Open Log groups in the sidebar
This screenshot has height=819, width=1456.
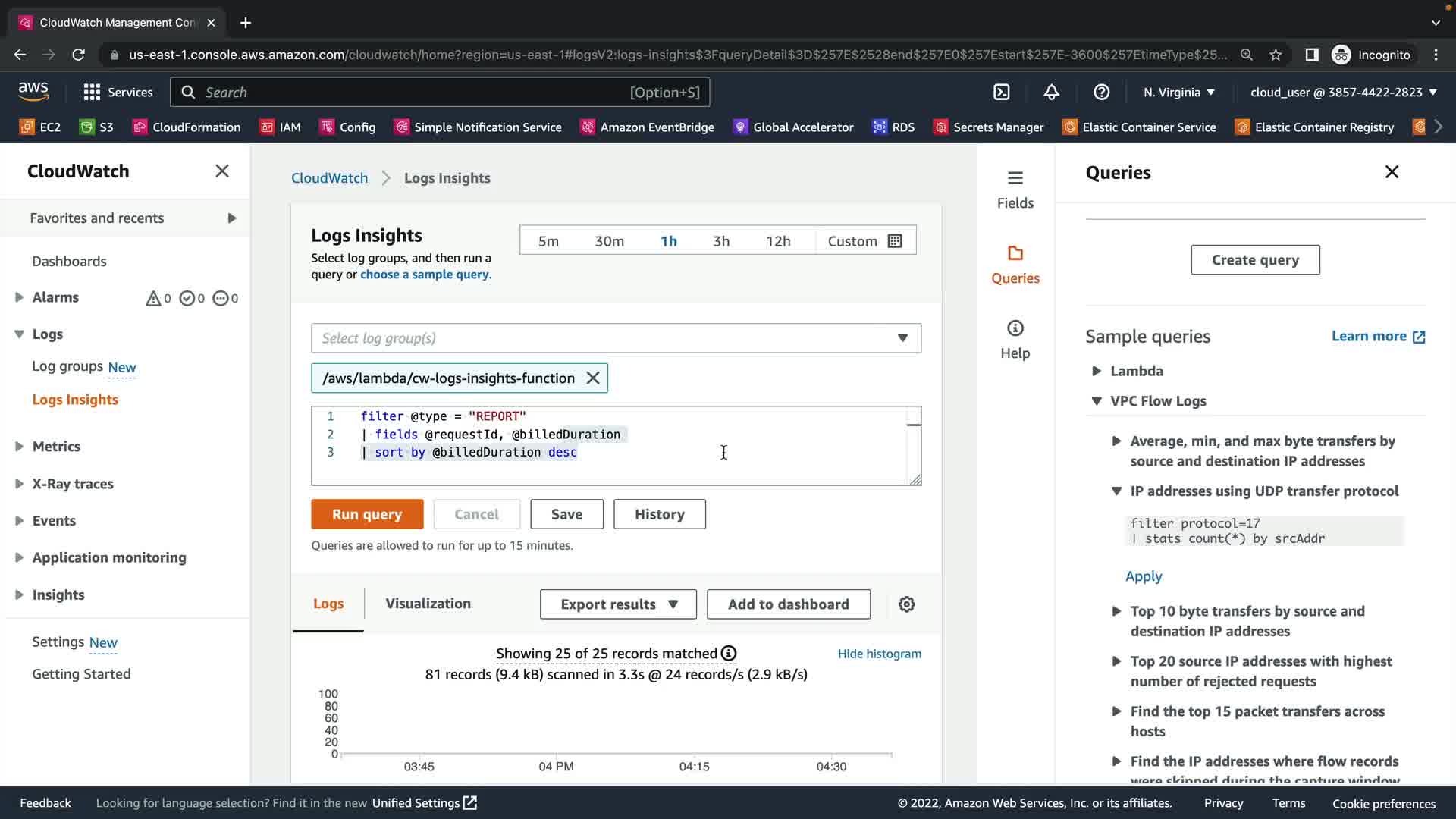(x=67, y=366)
